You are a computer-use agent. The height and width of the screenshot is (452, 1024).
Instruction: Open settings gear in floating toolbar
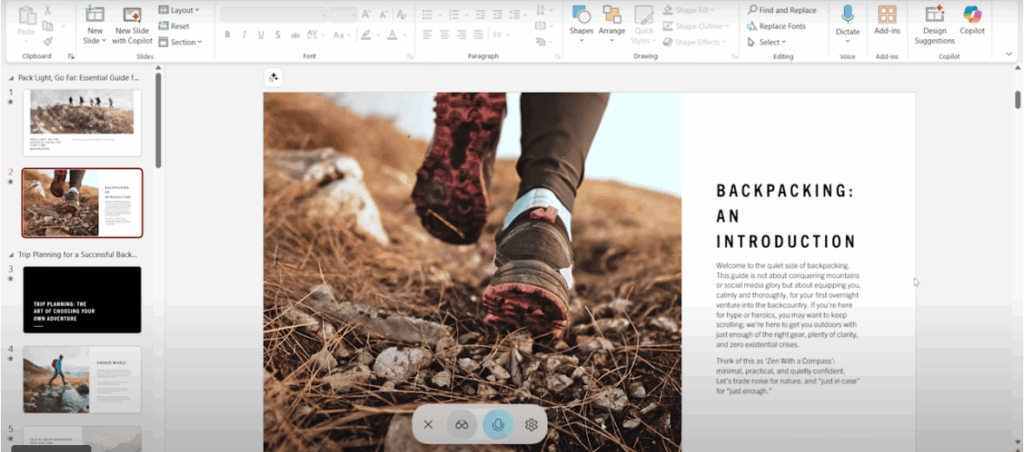[x=531, y=424]
